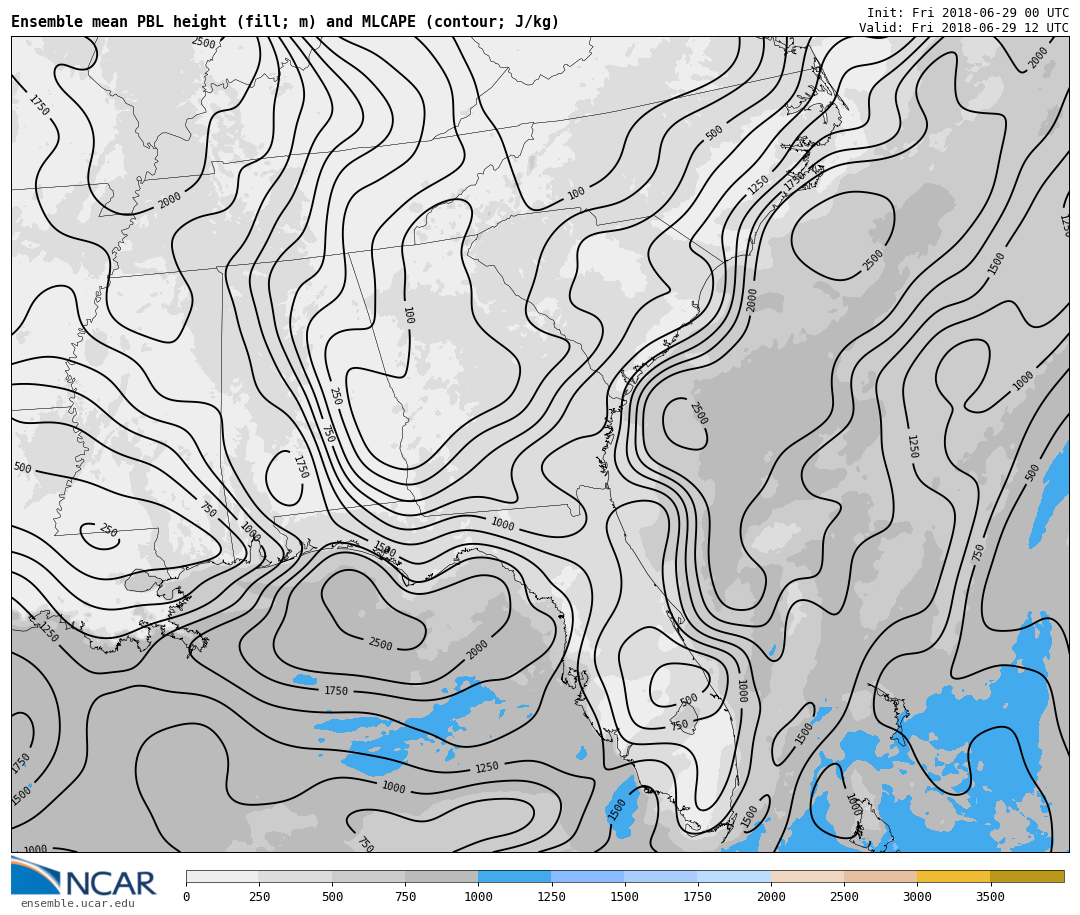The height and width of the screenshot is (915, 1080).
Task: Click the 'Init: Fri 2018-06-29 00 UTC' text
Action: [x=968, y=12]
